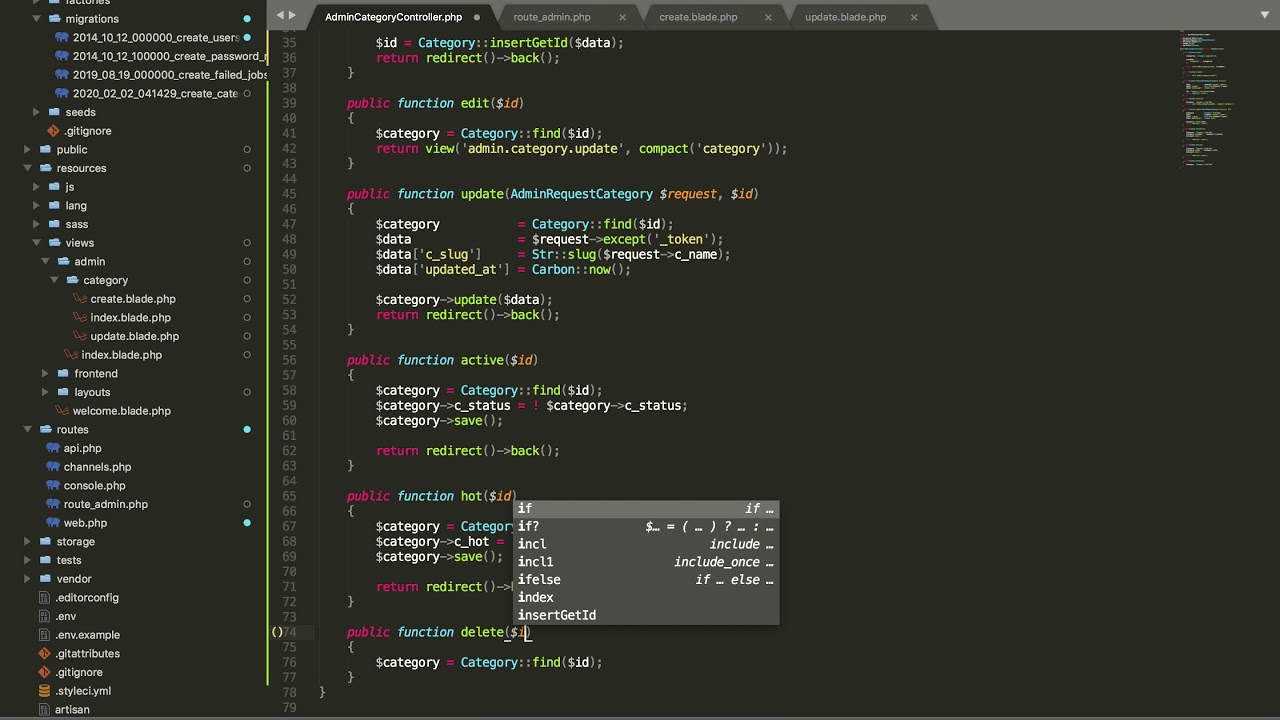Click the blade icon of index.blade.php inside category folder
This screenshot has width=1280, height=720.
coord(81,318)
